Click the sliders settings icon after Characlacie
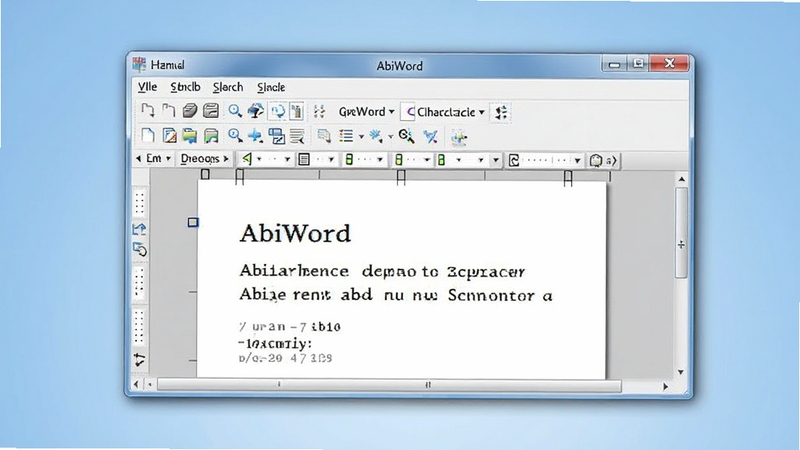This screenshot has width=800, height=450. pos(501,112)
